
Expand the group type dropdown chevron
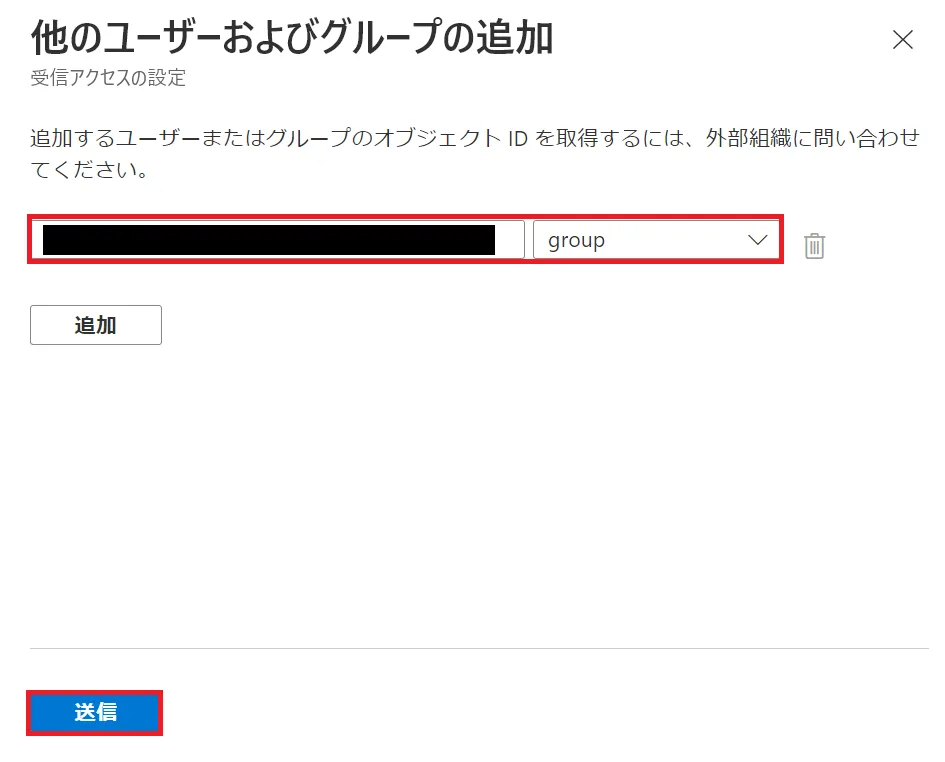click(757, 241)
